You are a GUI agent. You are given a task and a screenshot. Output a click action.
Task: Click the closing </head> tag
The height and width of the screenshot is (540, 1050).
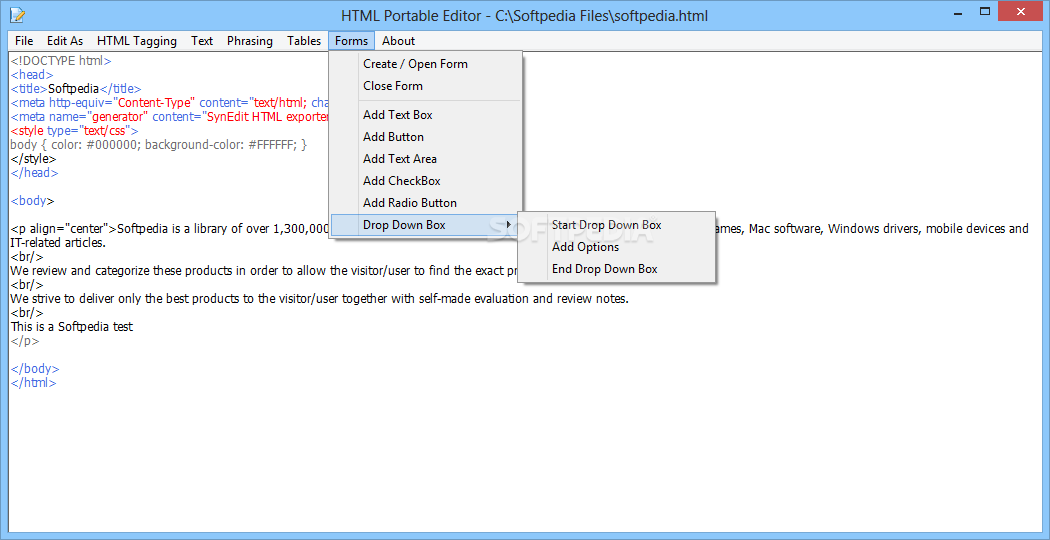[34, 173]
